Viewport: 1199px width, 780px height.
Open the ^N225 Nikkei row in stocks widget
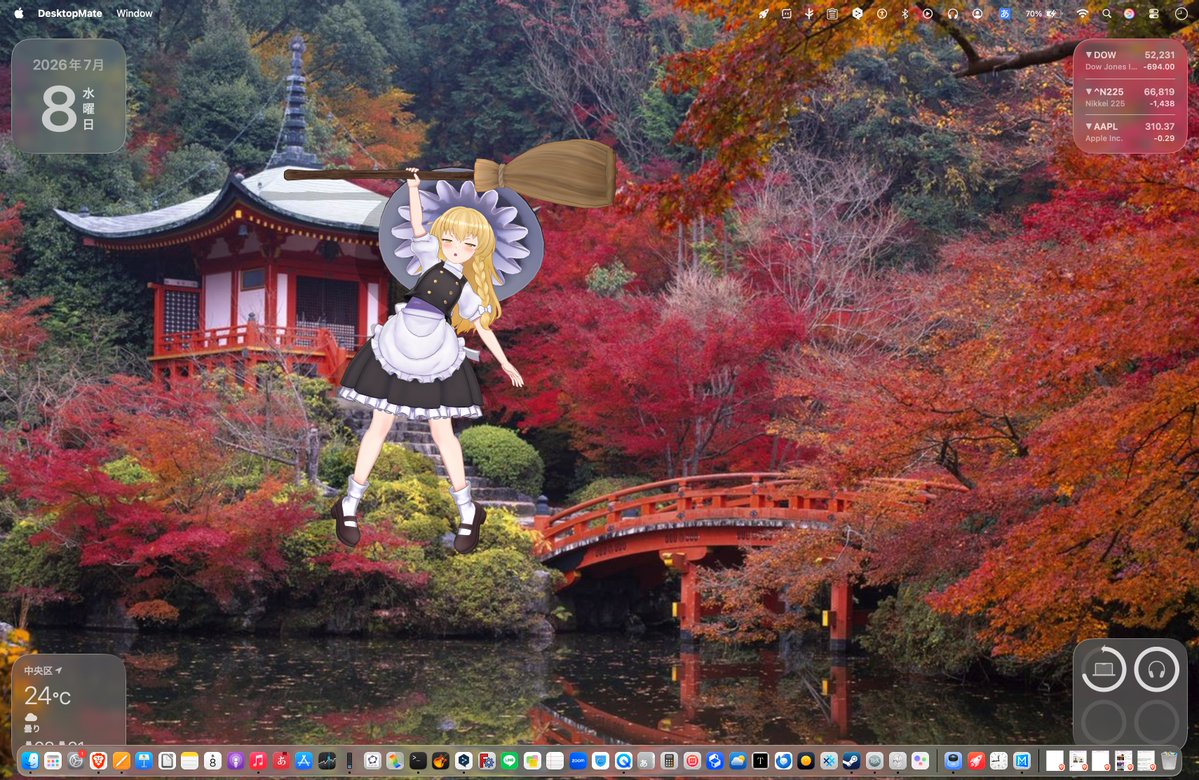(x=1130, y=97)
